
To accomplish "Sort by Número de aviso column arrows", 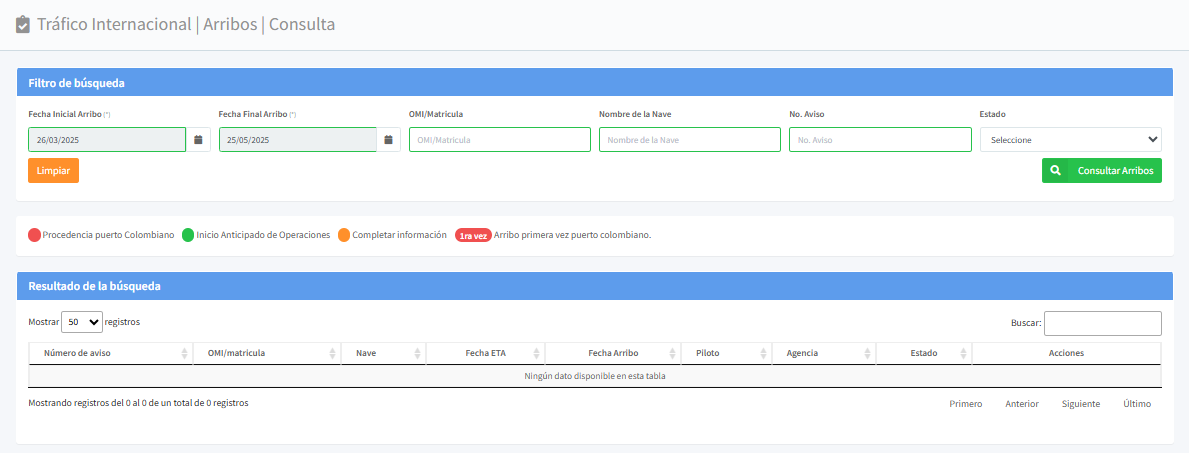I will point(184,354).
